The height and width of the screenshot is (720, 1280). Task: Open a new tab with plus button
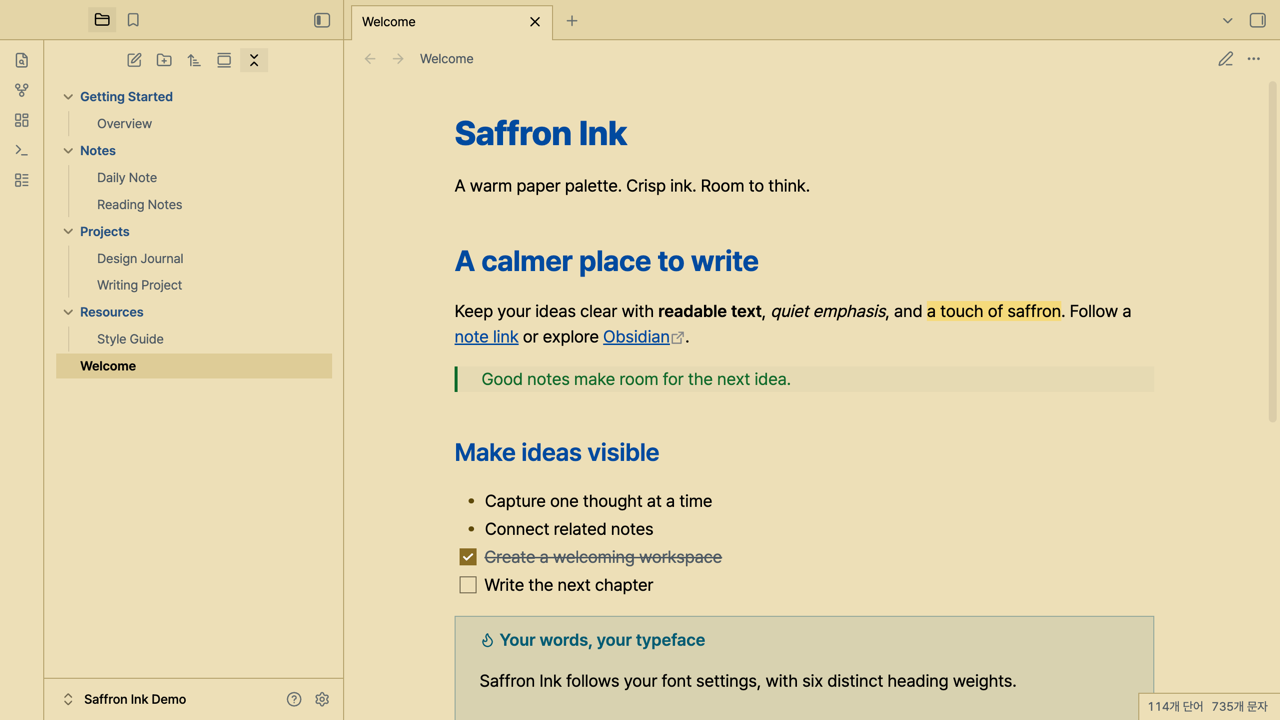click(572, 20)
